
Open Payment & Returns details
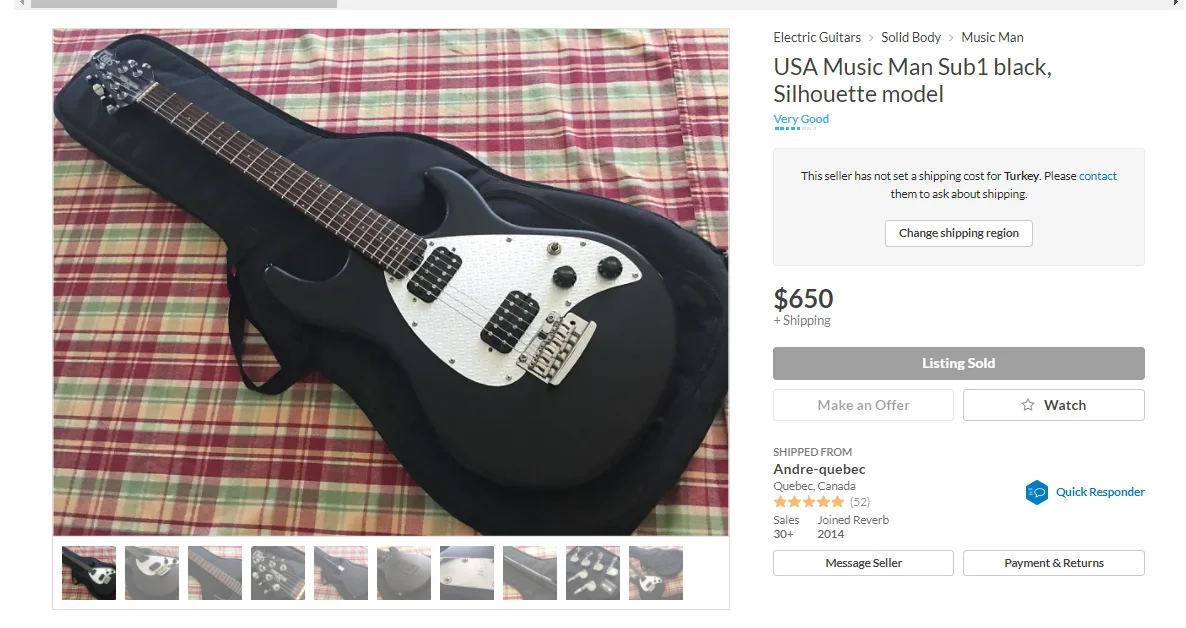click(1054, 563)
